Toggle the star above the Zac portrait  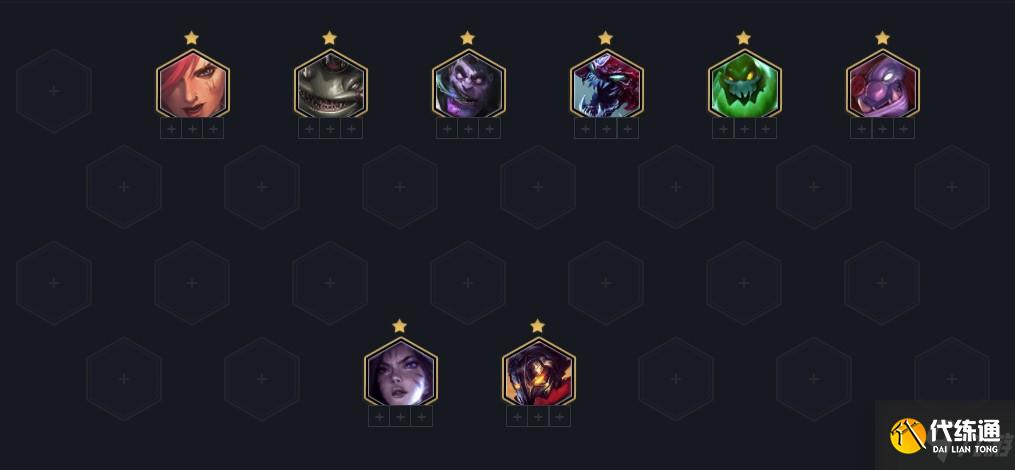tap(744, 38)
